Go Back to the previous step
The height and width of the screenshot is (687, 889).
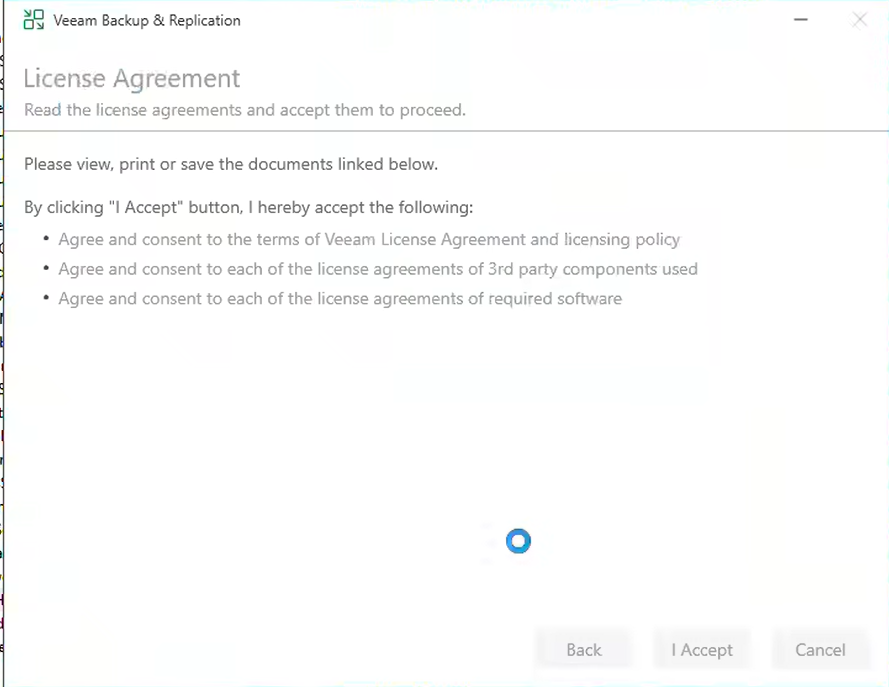584,650
